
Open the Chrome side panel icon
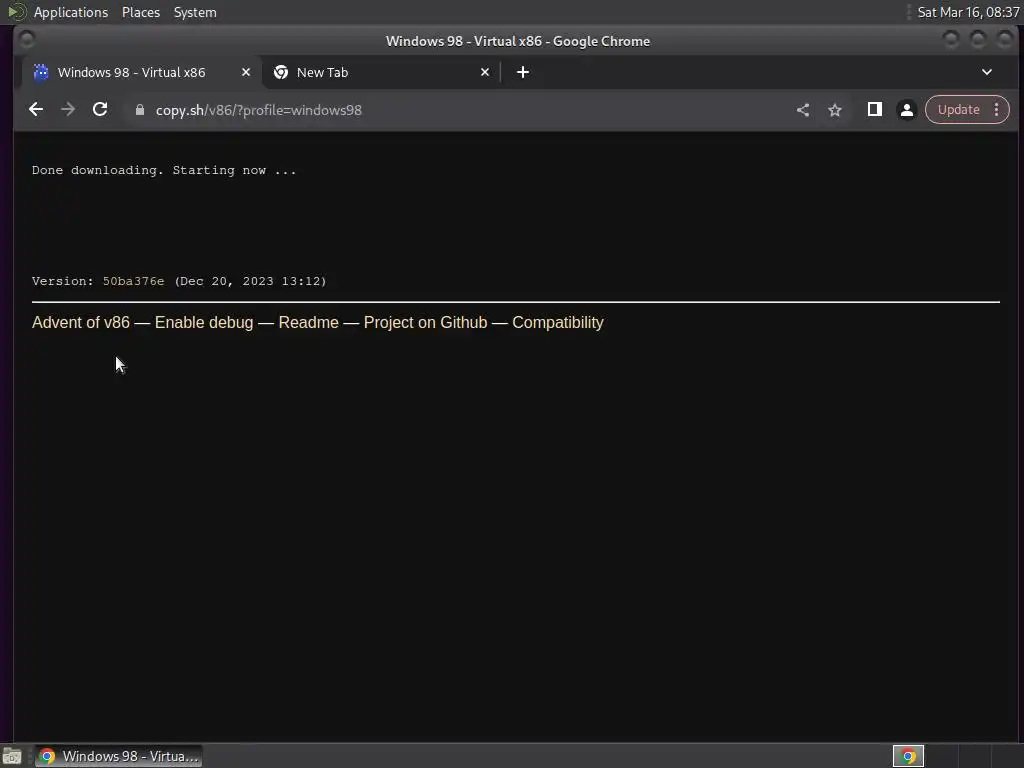[x=875, y=110]
